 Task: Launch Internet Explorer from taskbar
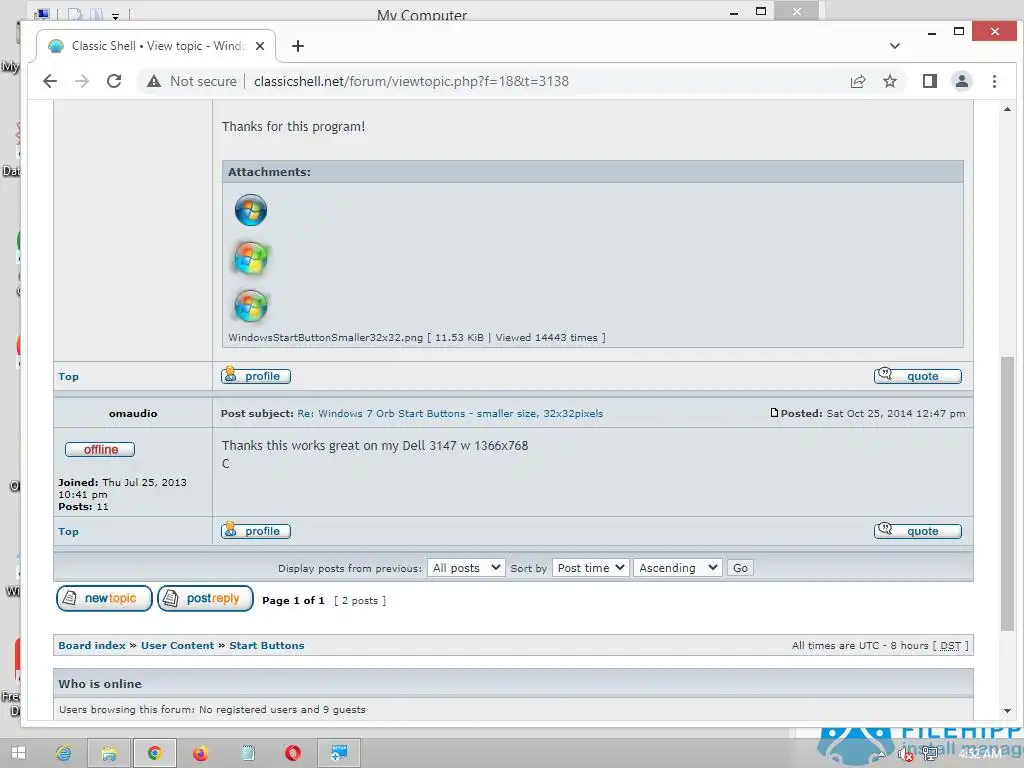(x=63, y=753)
